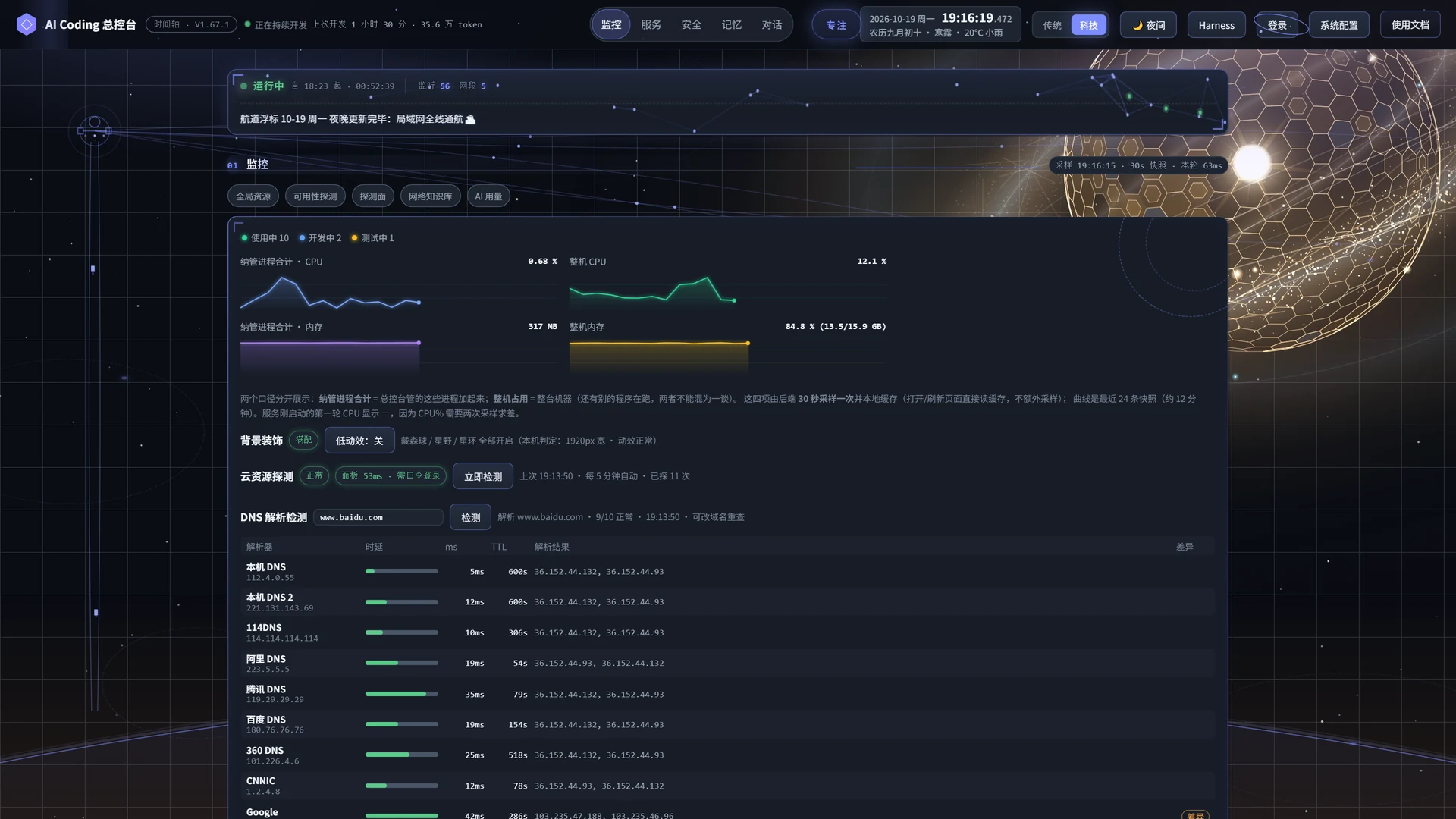Click the 正常 status badge for 云资源探测
The image size is (1456, 819).
[x=314, y=475]
